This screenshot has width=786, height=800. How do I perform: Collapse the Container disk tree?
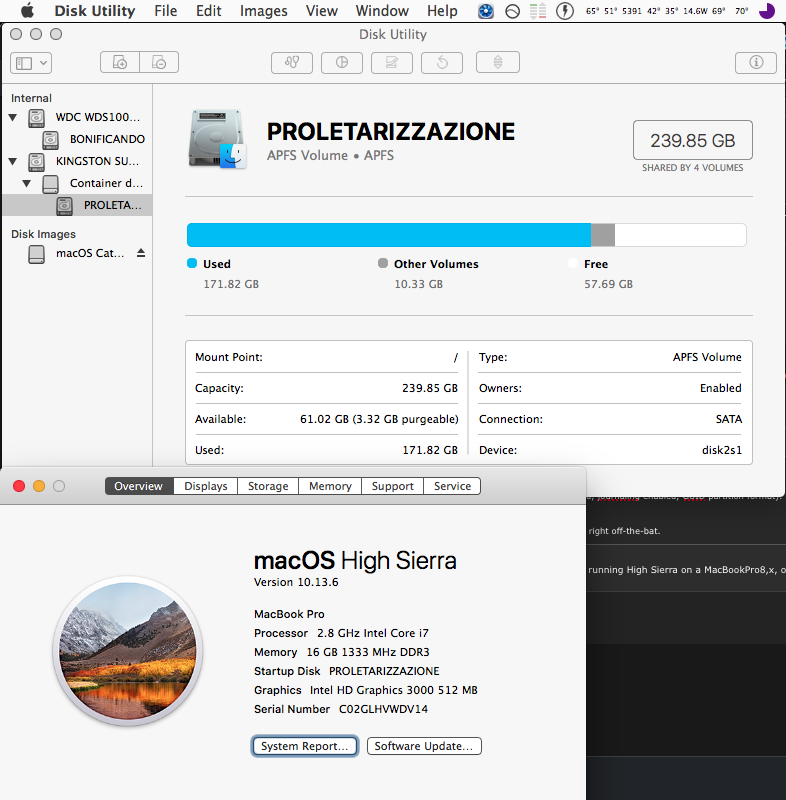[27, 183]
